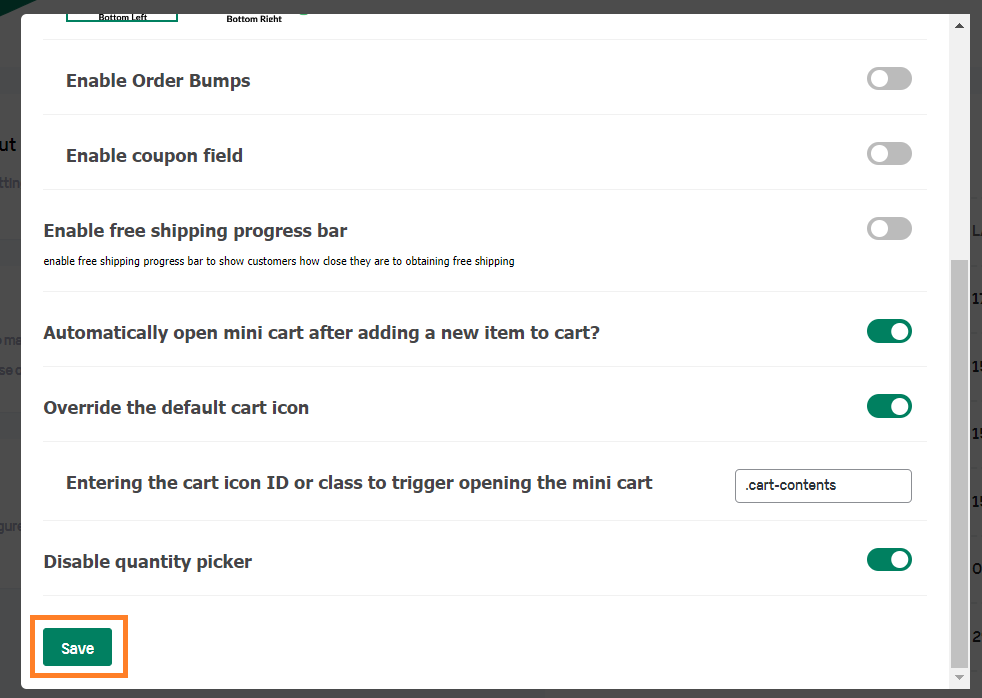This screenshot has width=982, height=698.
Task: Click the Disable quantity picker label
Action: tap(148, 562)
